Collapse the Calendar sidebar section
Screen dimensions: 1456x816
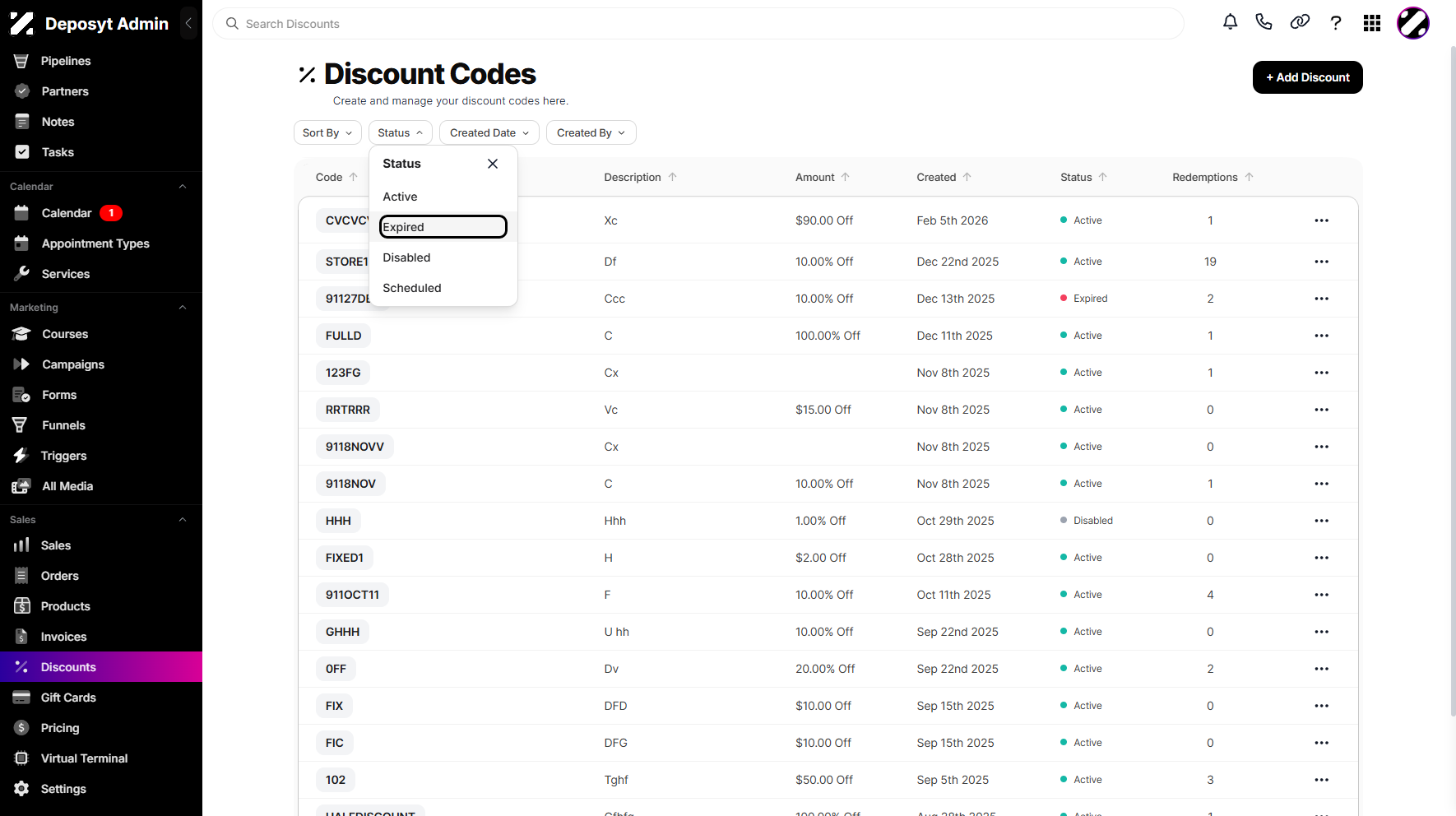coord(183,187)
